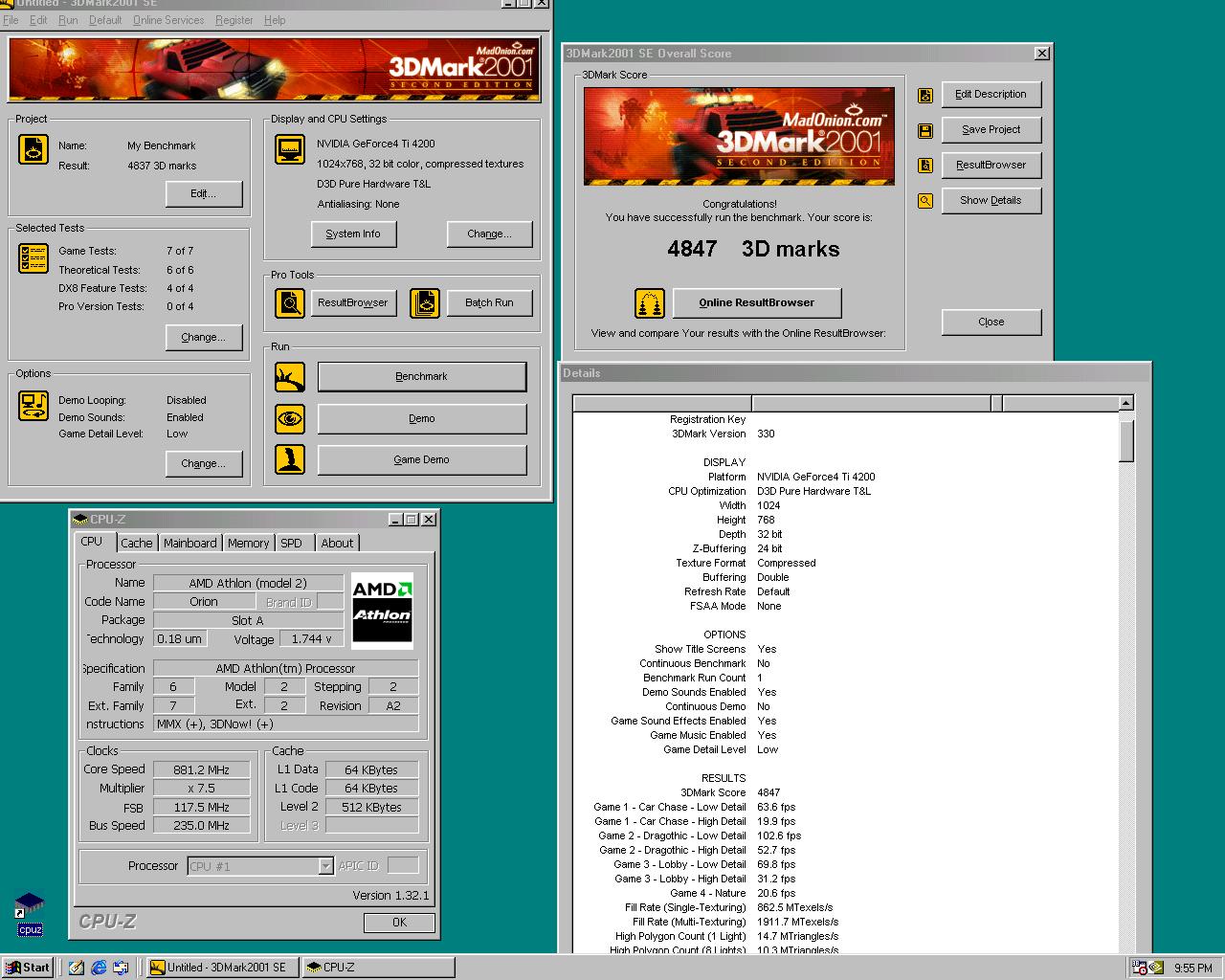Click the first quick launch icon beside Start
Viewport: 1225px width, 980px height.
pyautogui.click(x=77, y=968)
